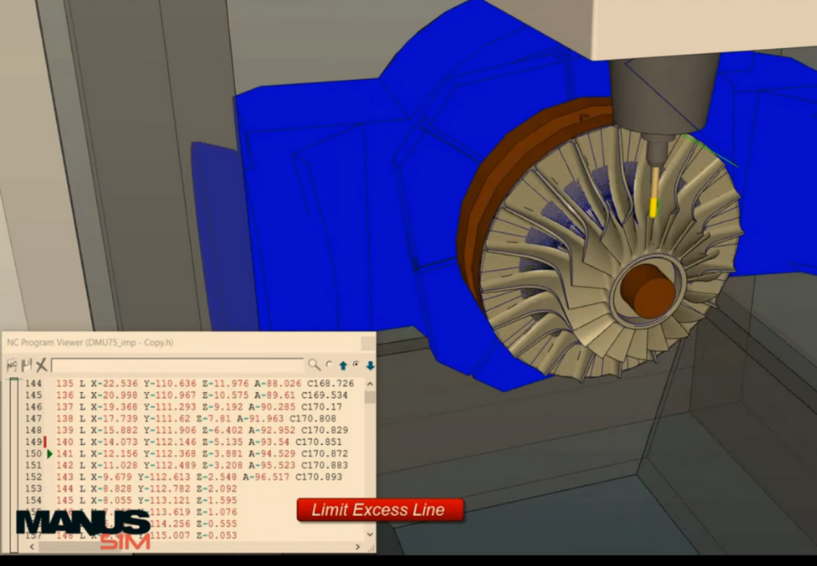Screen dimensions: 817x566
Task: Click the magnifying glass search icon
Action: [314, 366]
